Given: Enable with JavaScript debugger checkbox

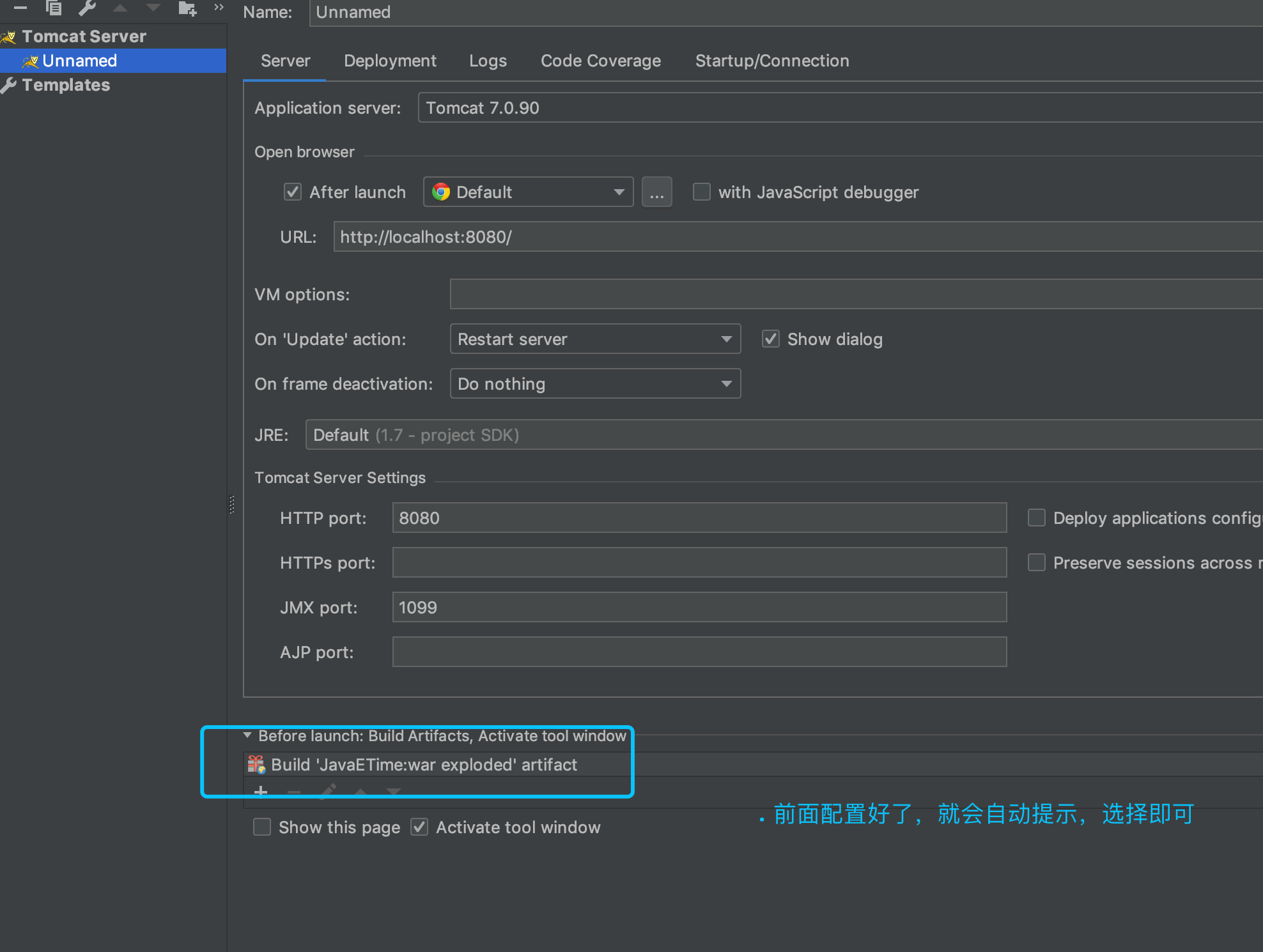Looking at the screenshot, I should 702,192.
